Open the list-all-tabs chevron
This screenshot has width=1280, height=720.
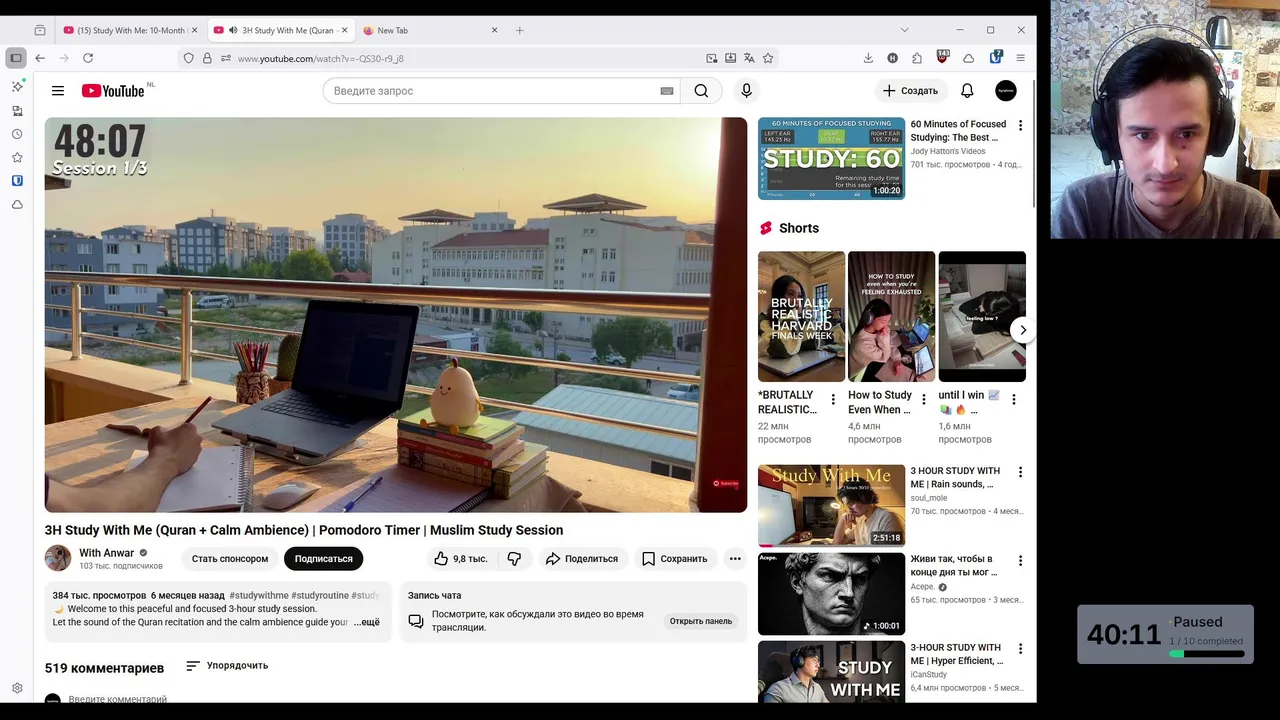[904, 30]
